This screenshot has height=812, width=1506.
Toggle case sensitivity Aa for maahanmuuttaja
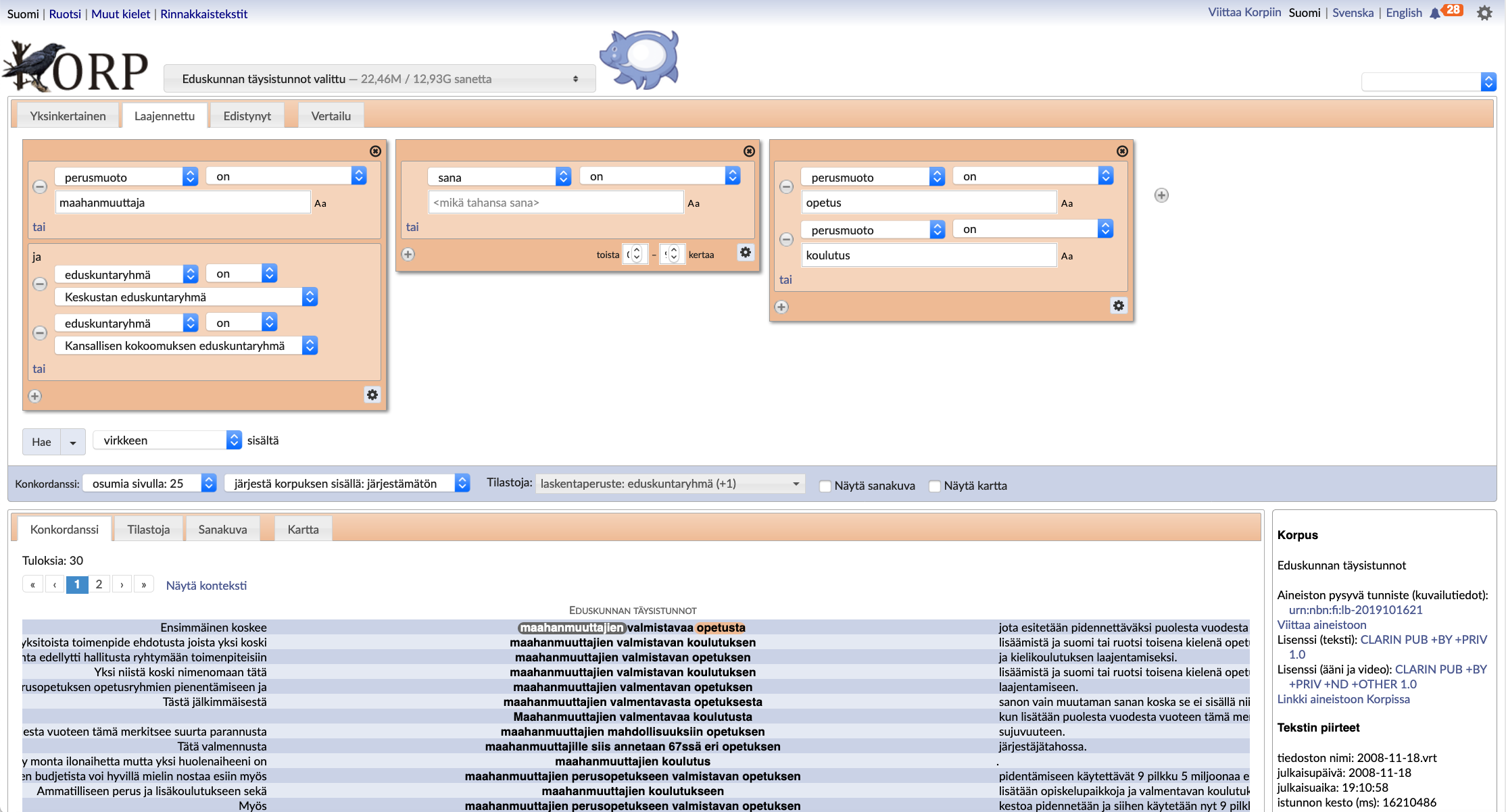(x=320, y=203)
